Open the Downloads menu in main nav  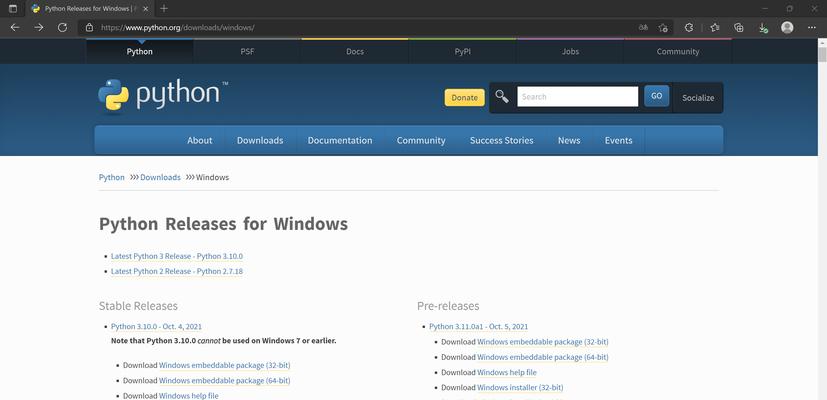coord(260,140)
